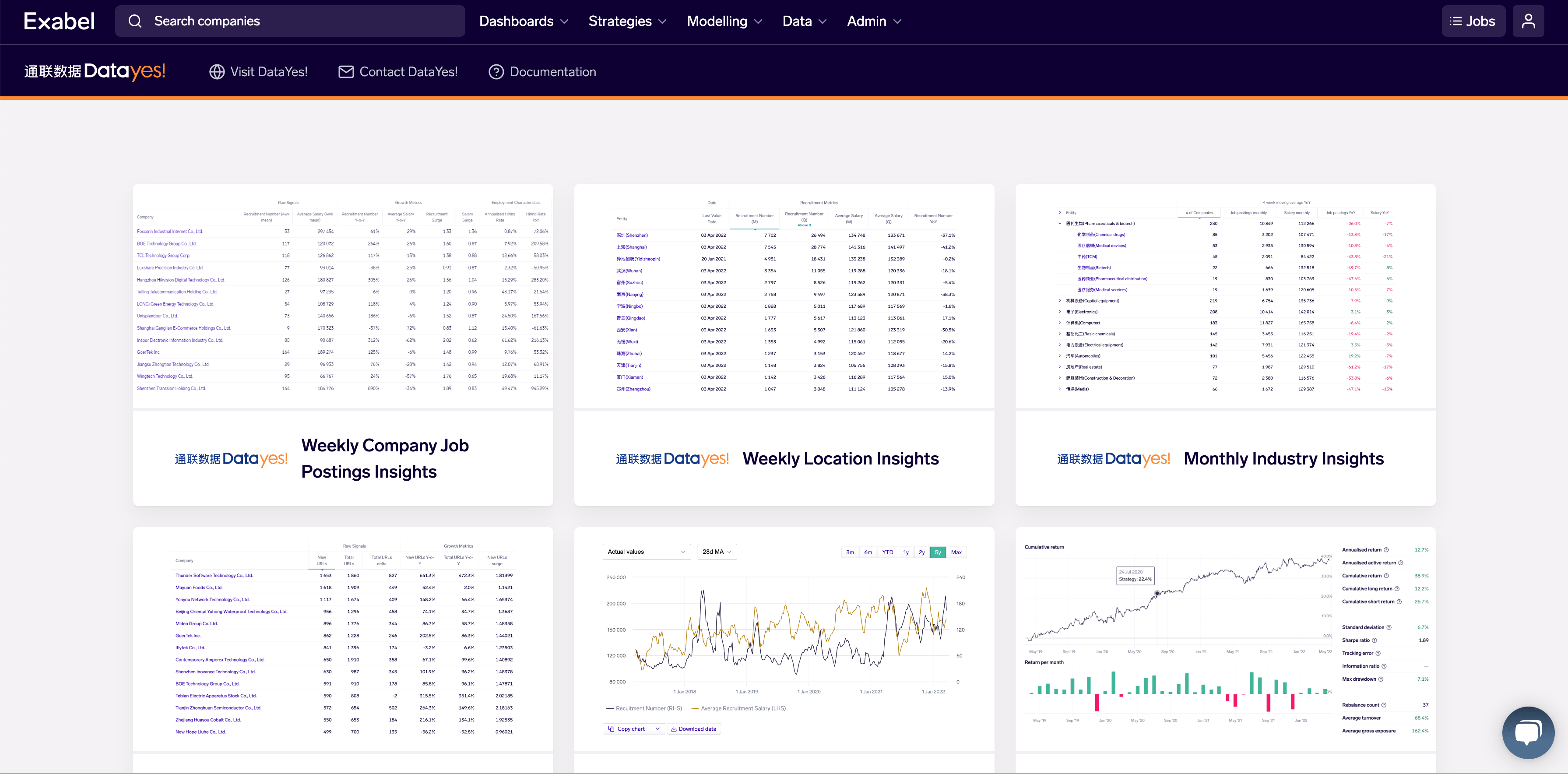Click the Max drawdown info icon
This screenshot has height=774, width=1568.
click(x=1381, y=679)
